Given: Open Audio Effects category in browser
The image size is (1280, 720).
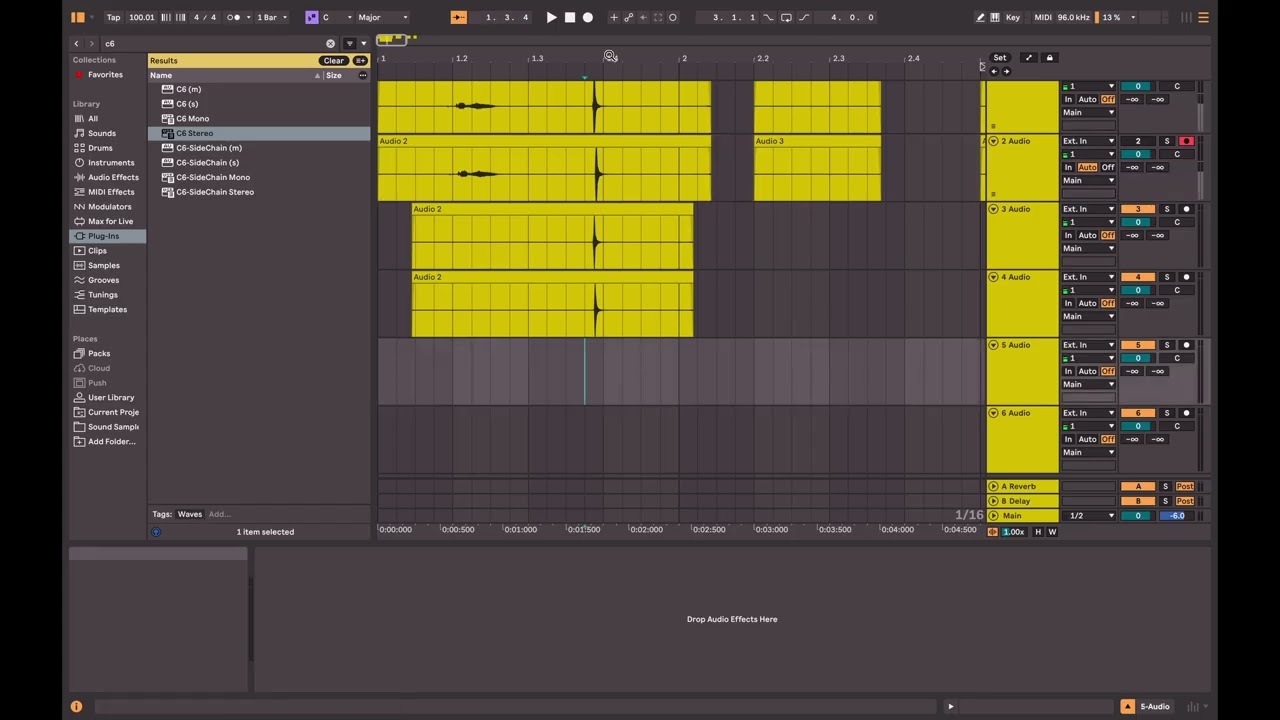Looking at the screenshot, I should pos(113,177).
